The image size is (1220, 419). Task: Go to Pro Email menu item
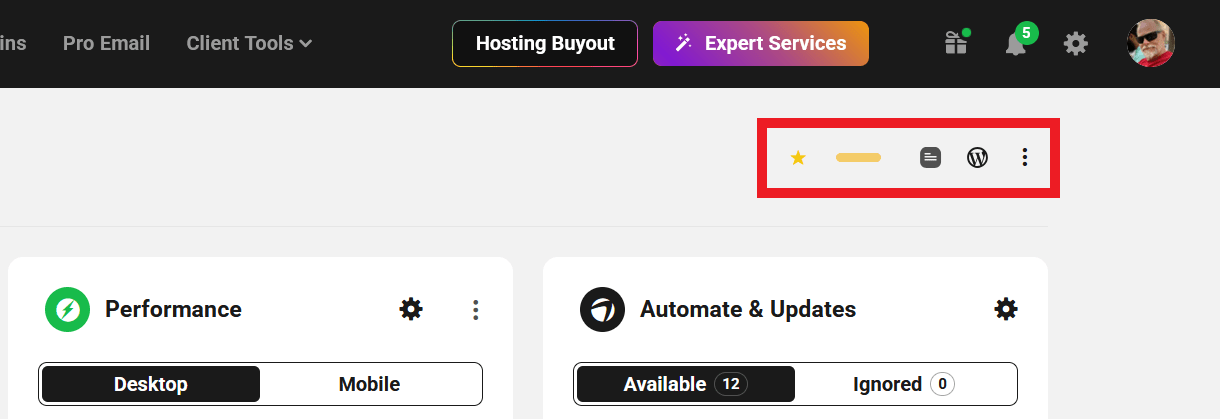pos(106,43)
